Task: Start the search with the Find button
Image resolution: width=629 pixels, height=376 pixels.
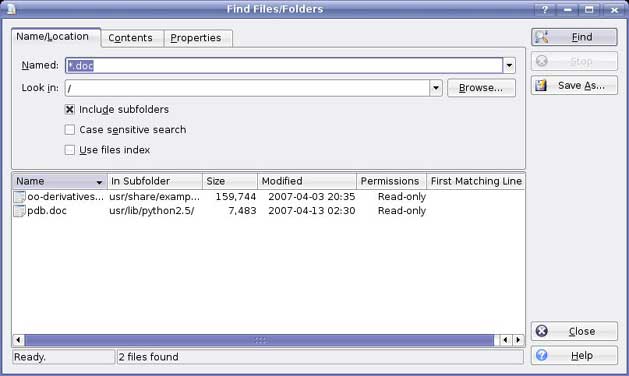Action: [574, 37]
